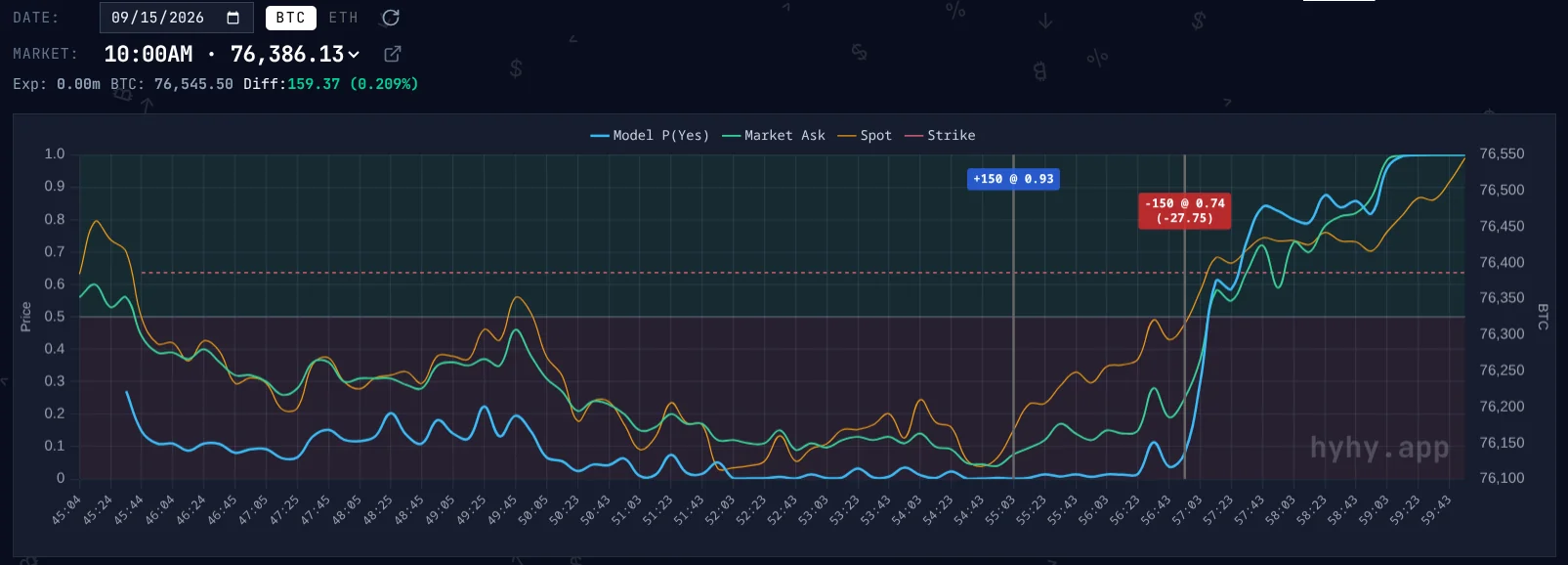Click the refresh icon next to ETH
Viewport: 1568px width, 565px height.
[x=390, y=18]
